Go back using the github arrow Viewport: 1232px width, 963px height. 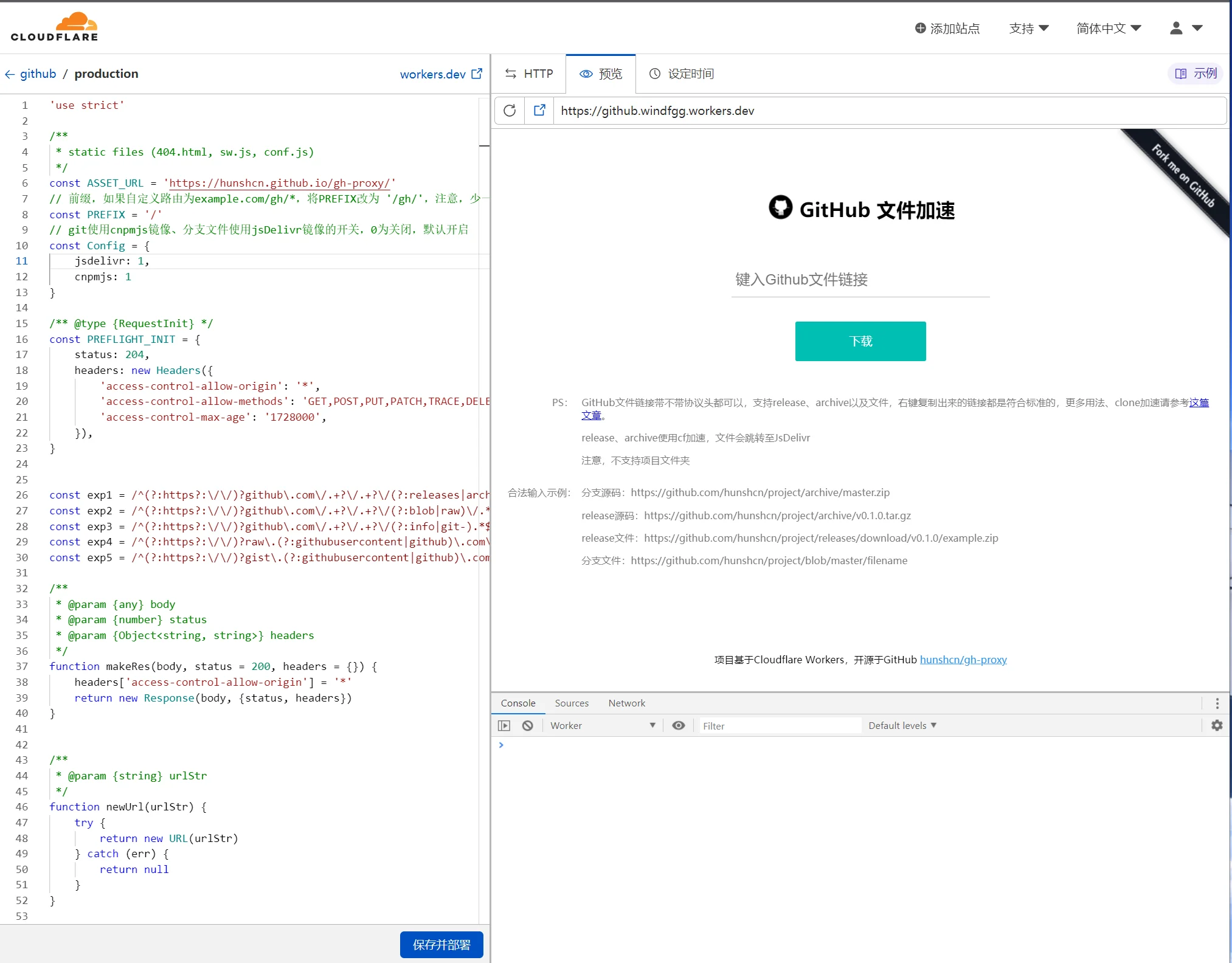click(10, 74)
